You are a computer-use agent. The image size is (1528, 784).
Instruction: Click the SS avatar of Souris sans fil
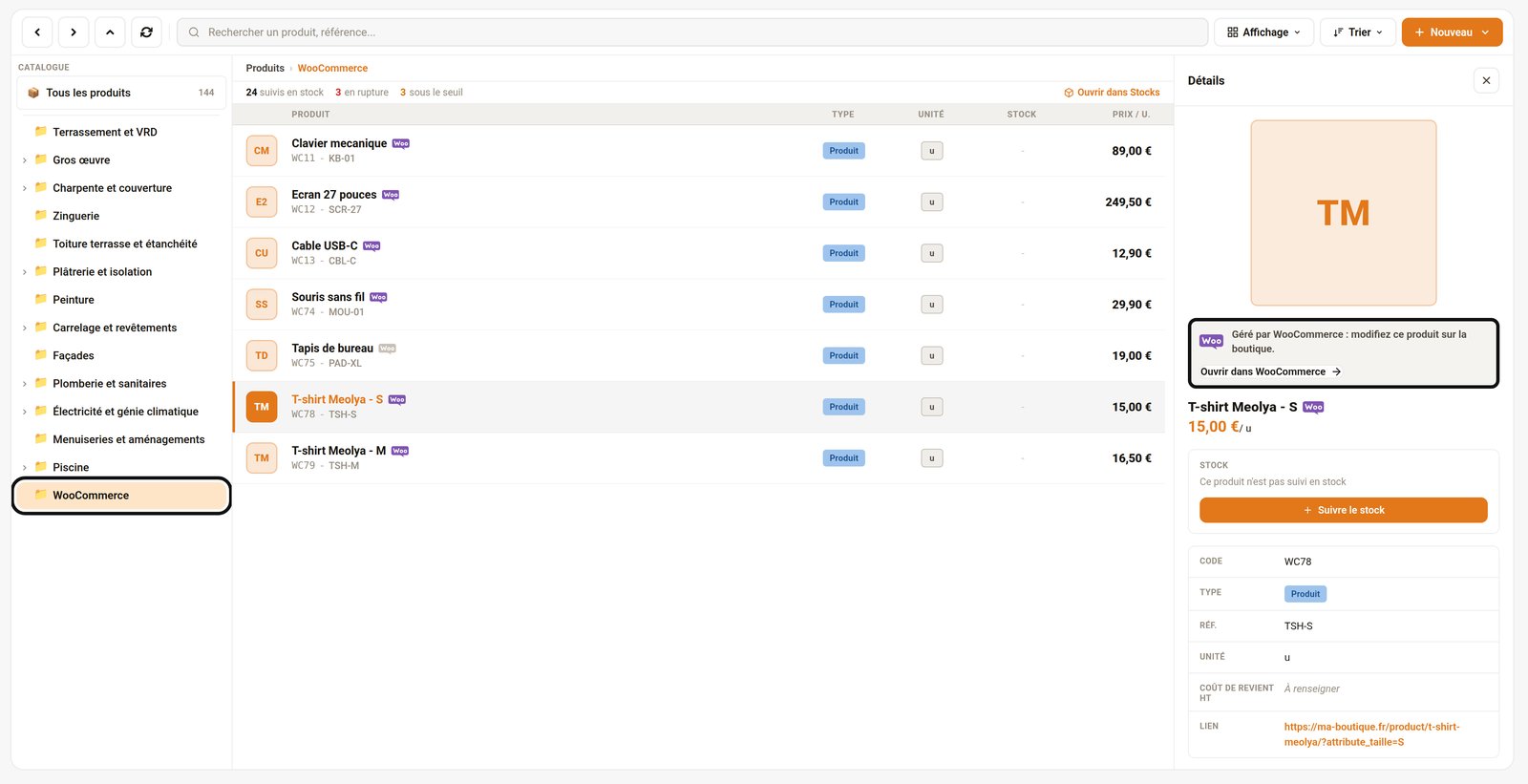[262, 305]
